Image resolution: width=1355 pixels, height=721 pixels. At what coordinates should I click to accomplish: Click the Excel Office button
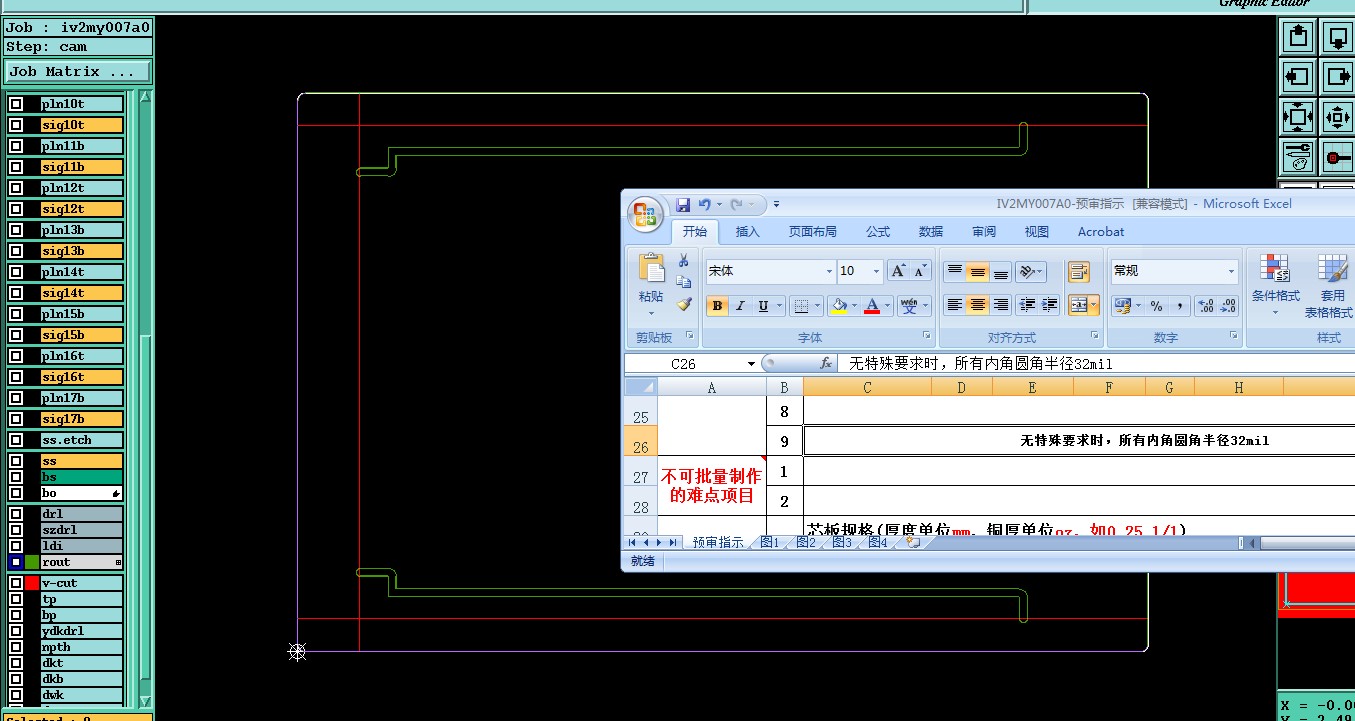645,215
